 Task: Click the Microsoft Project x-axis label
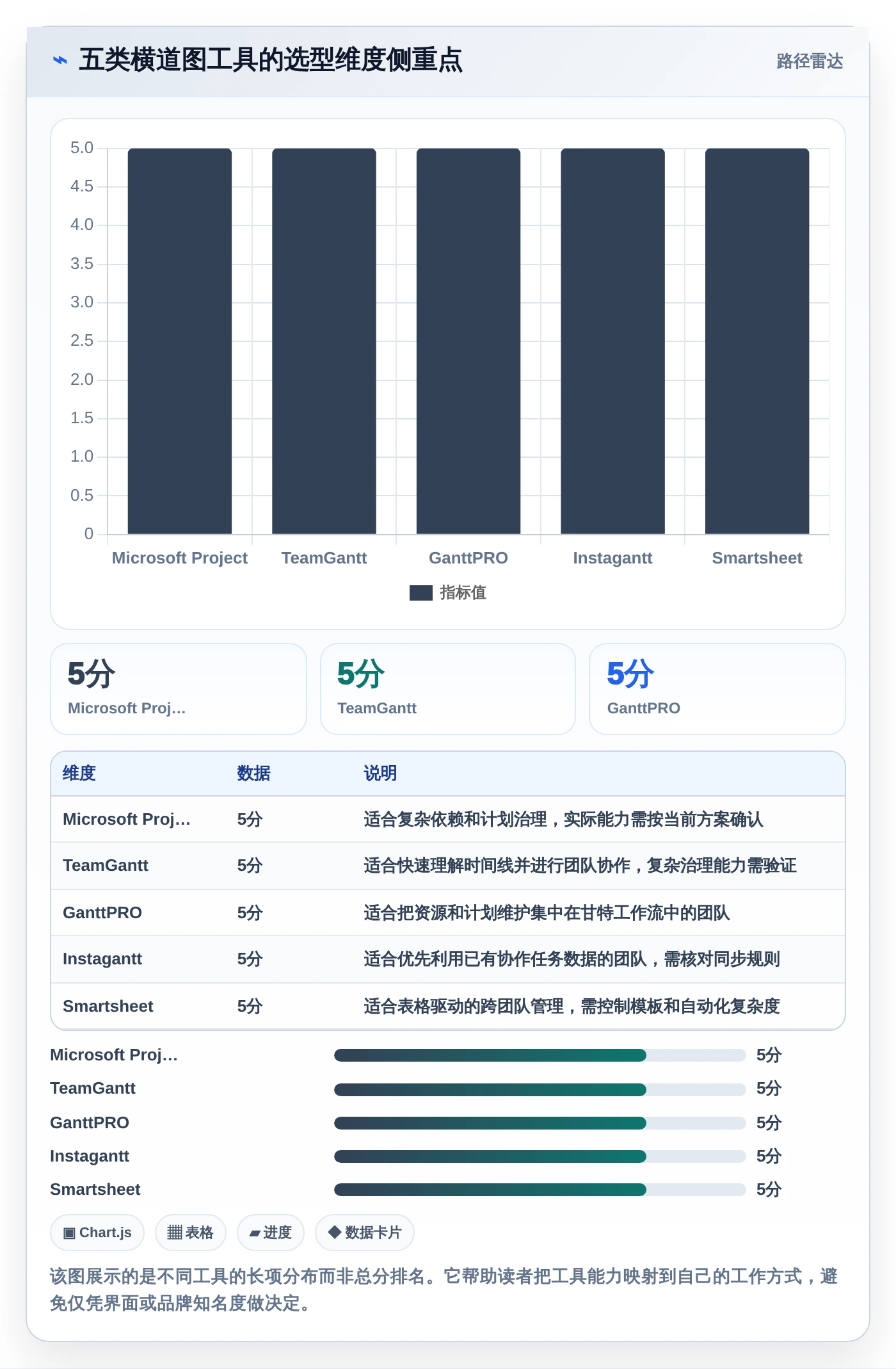[x=180, y=558]
